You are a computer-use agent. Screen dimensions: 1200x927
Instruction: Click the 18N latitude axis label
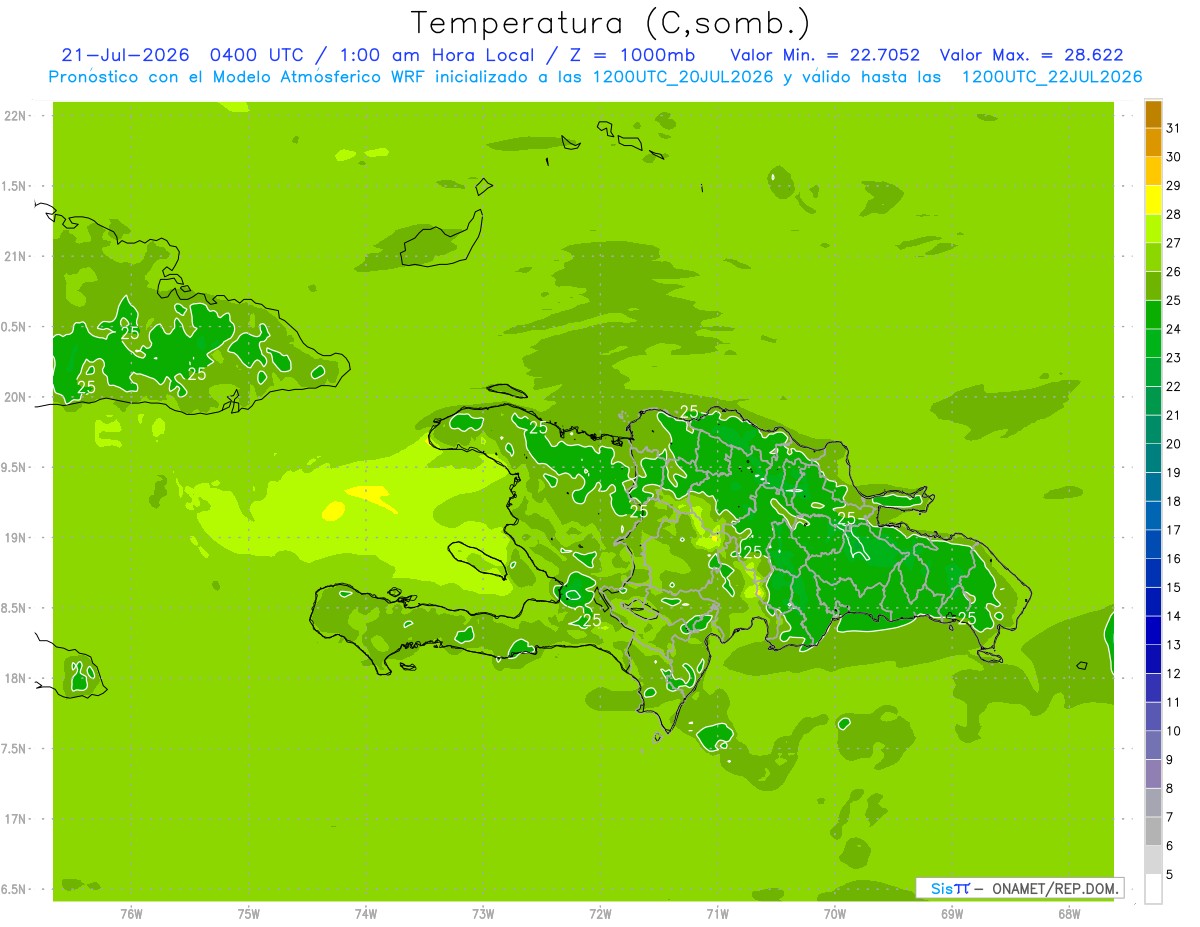16,678
